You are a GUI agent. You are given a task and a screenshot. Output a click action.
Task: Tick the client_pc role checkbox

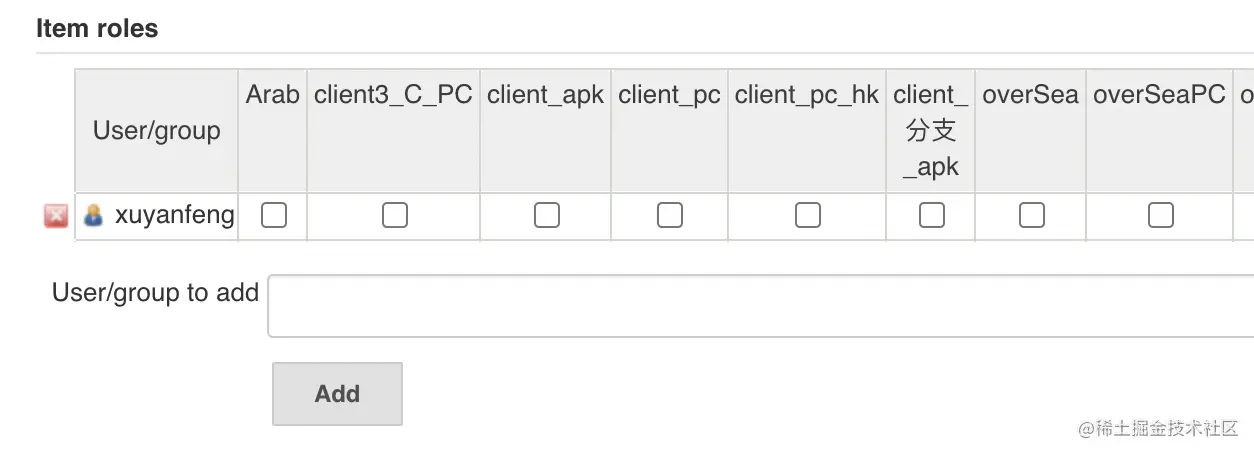(670, 215)
